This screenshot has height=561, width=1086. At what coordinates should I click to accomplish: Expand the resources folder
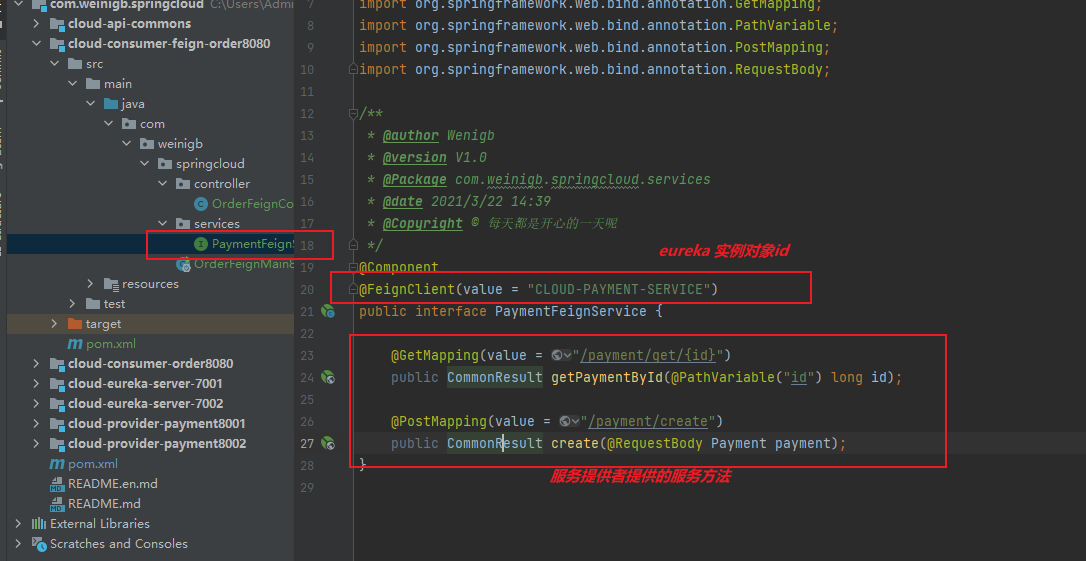pyautogui.click(x=91, y=284)
